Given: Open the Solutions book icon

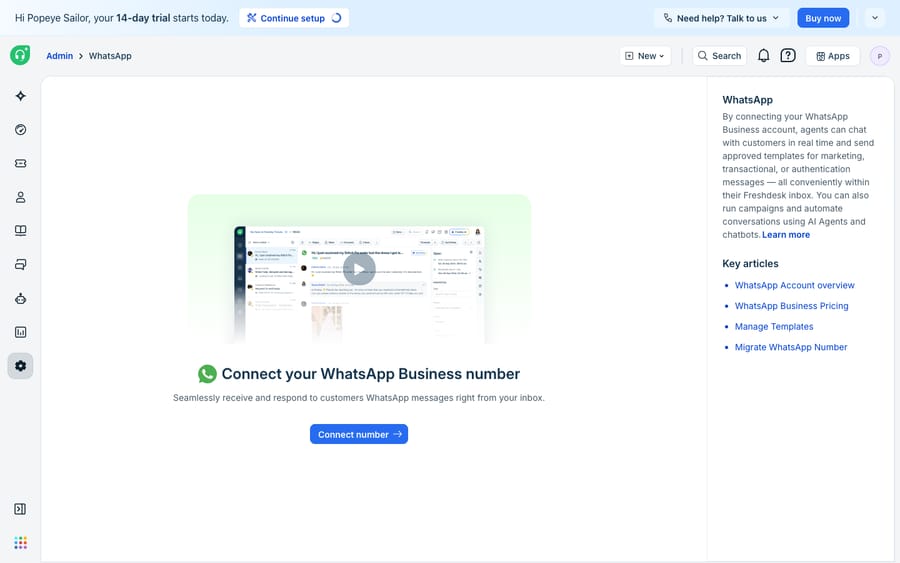Looking at the screenshot, I should [21, 231].
